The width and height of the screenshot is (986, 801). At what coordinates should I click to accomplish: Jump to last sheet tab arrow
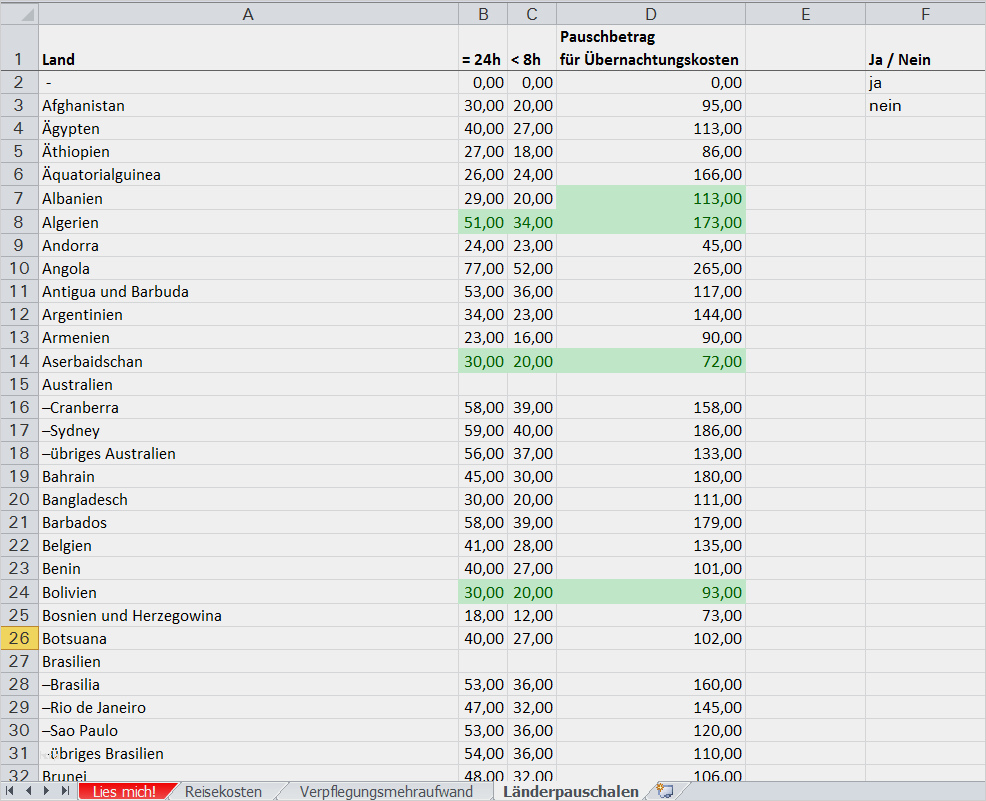click(65, 791)
